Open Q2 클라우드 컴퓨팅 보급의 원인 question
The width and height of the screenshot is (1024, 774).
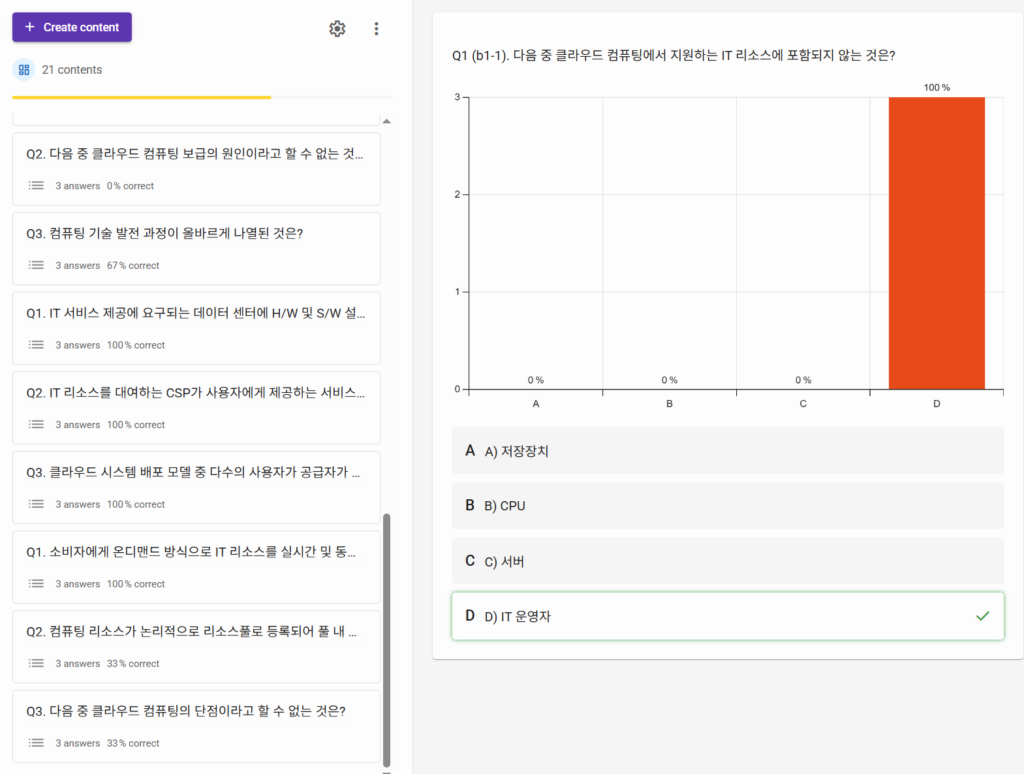pyautogui.click(x=196, y=154)
